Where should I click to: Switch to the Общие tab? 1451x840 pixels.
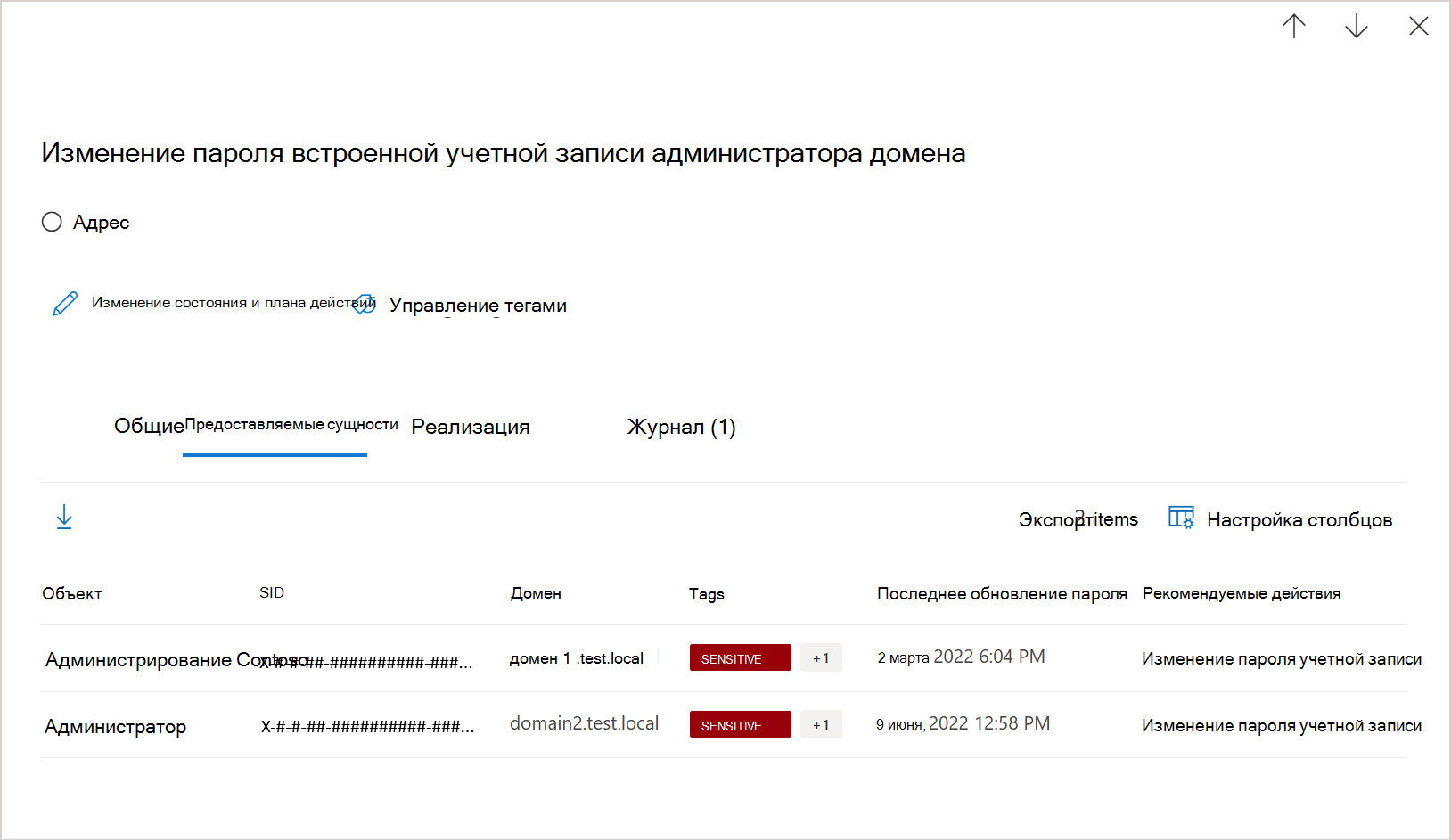[149, 426]
